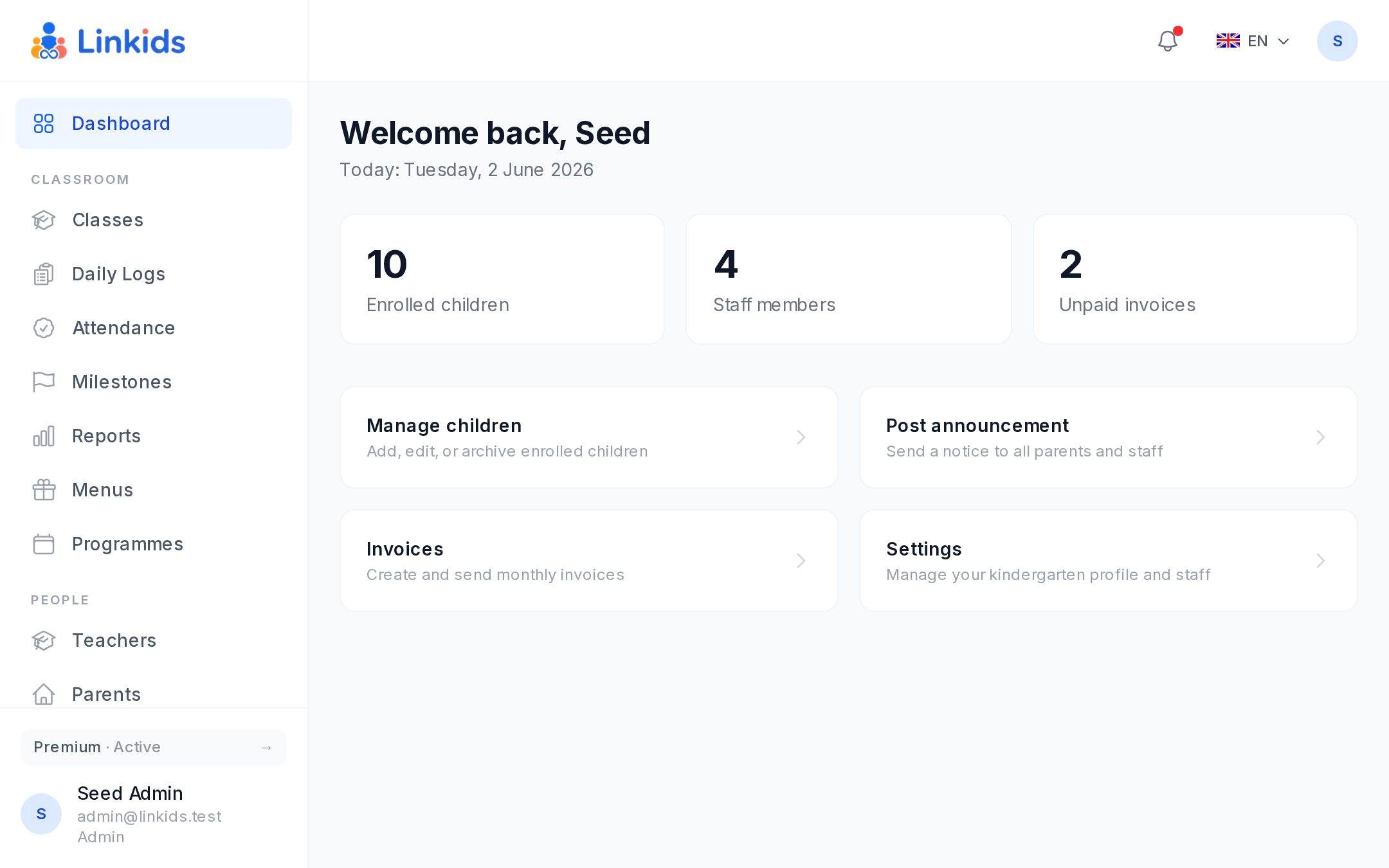The width and height of the screenshot is (1389, 868).
Task: Select the Dashboard grid icon
Action: tap(44, 123)
